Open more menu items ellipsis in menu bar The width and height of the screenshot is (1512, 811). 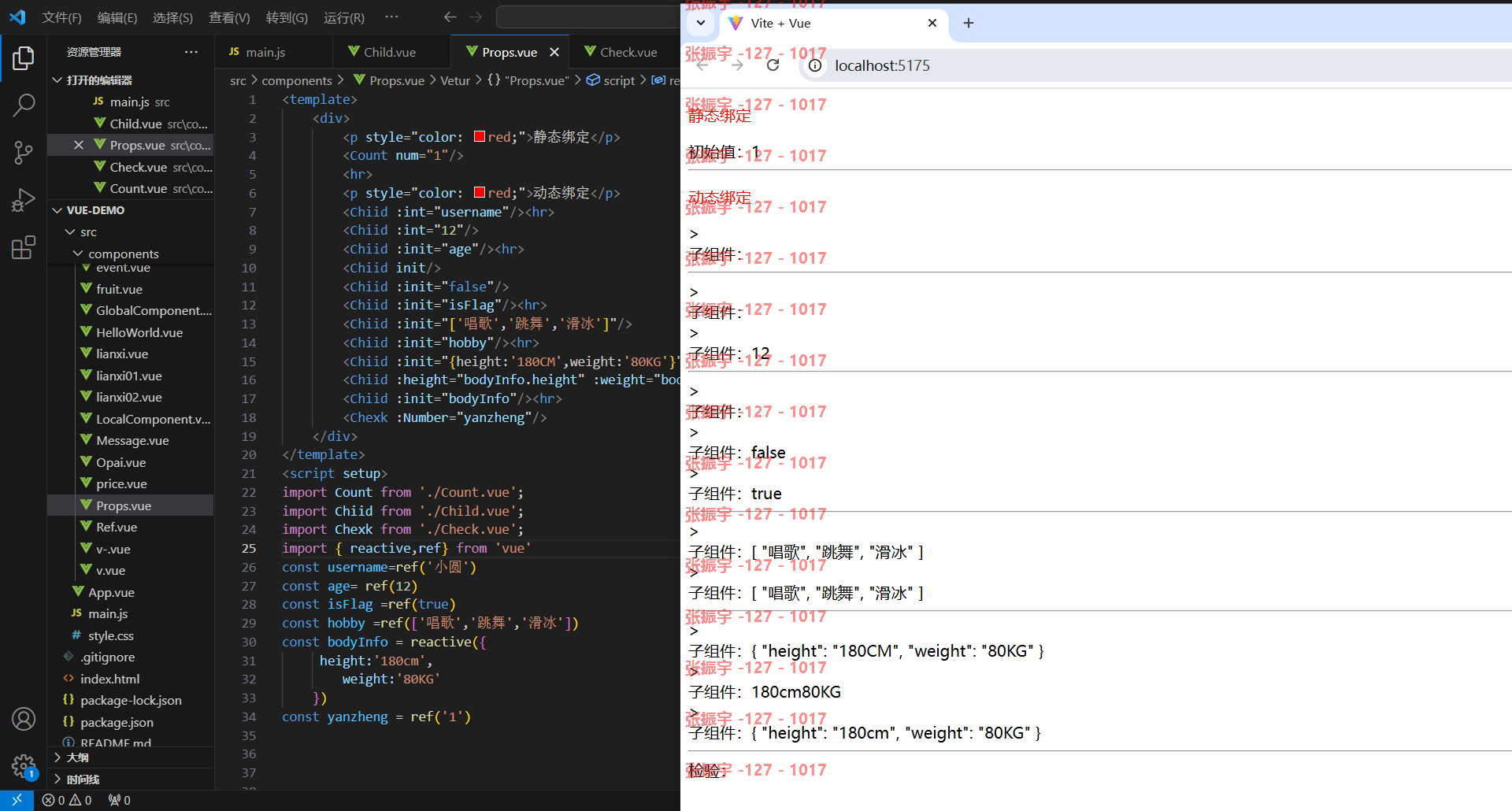pos(391,17)
